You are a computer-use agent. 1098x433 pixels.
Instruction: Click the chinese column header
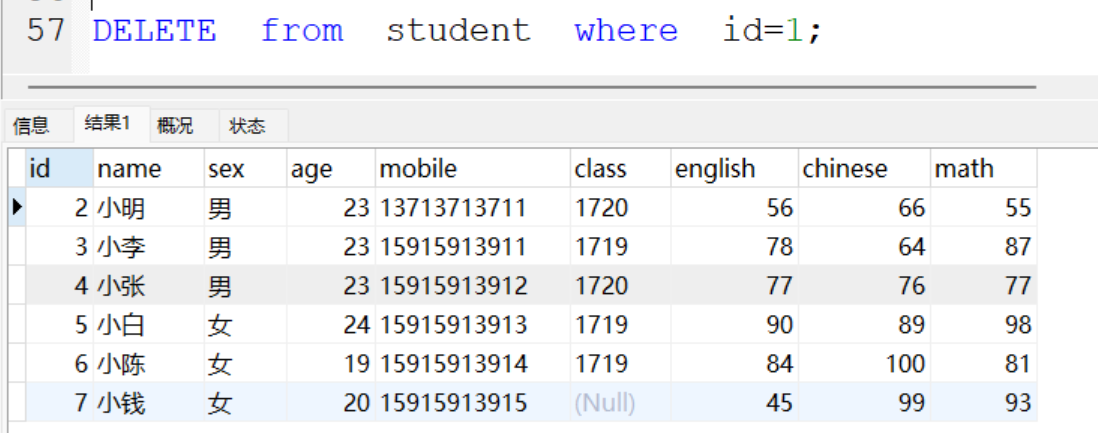tap(863, 169)
